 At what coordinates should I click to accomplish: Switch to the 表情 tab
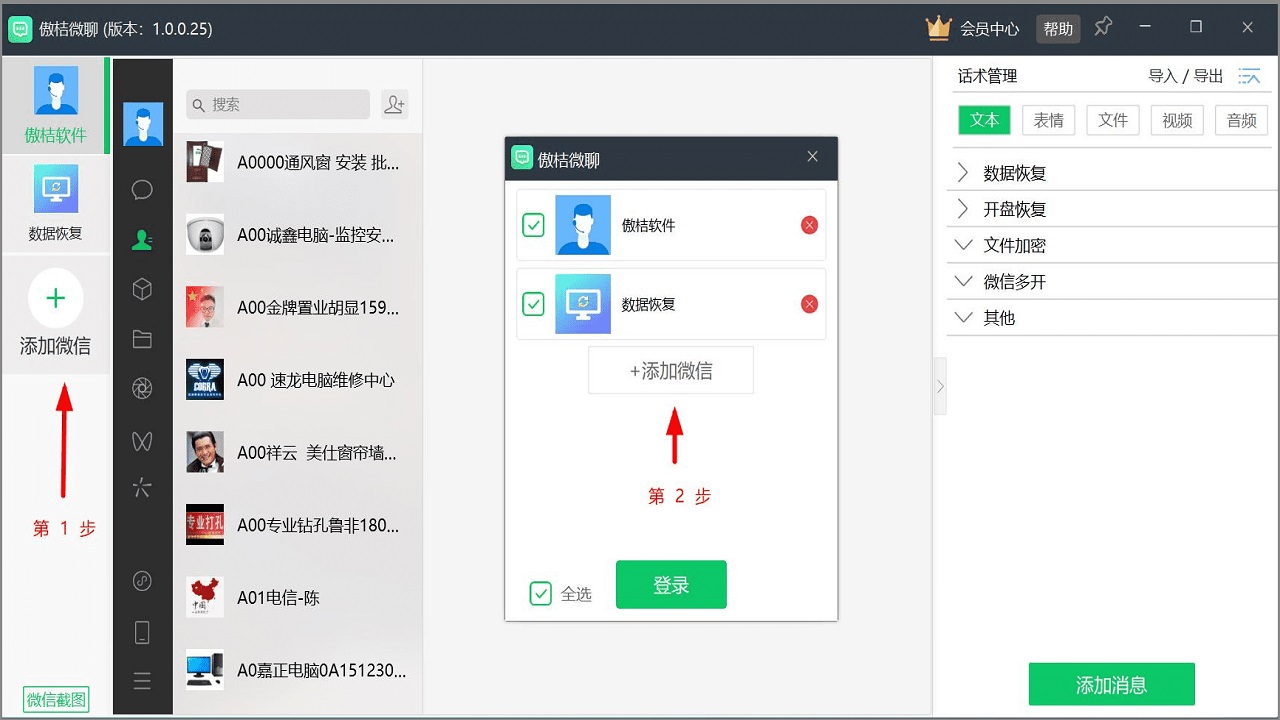coord(1048,119)
